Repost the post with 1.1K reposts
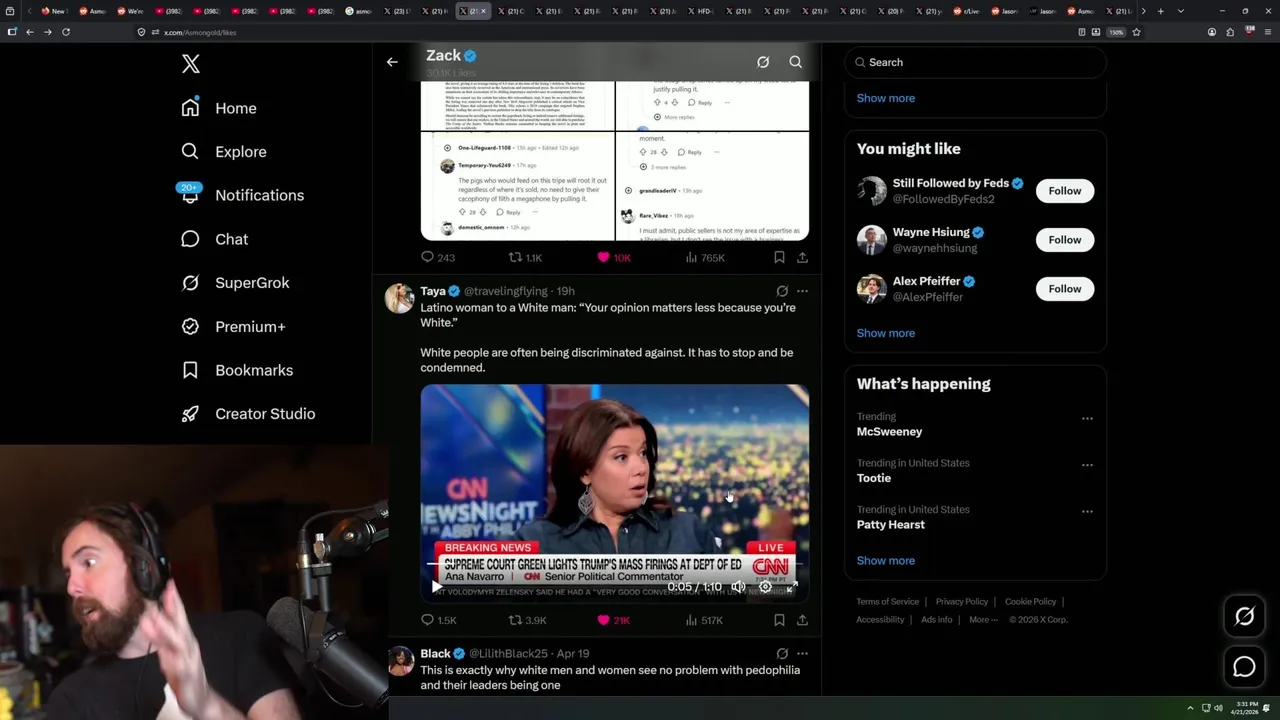Screen dimensions: 1280x720 click(525, 258)
